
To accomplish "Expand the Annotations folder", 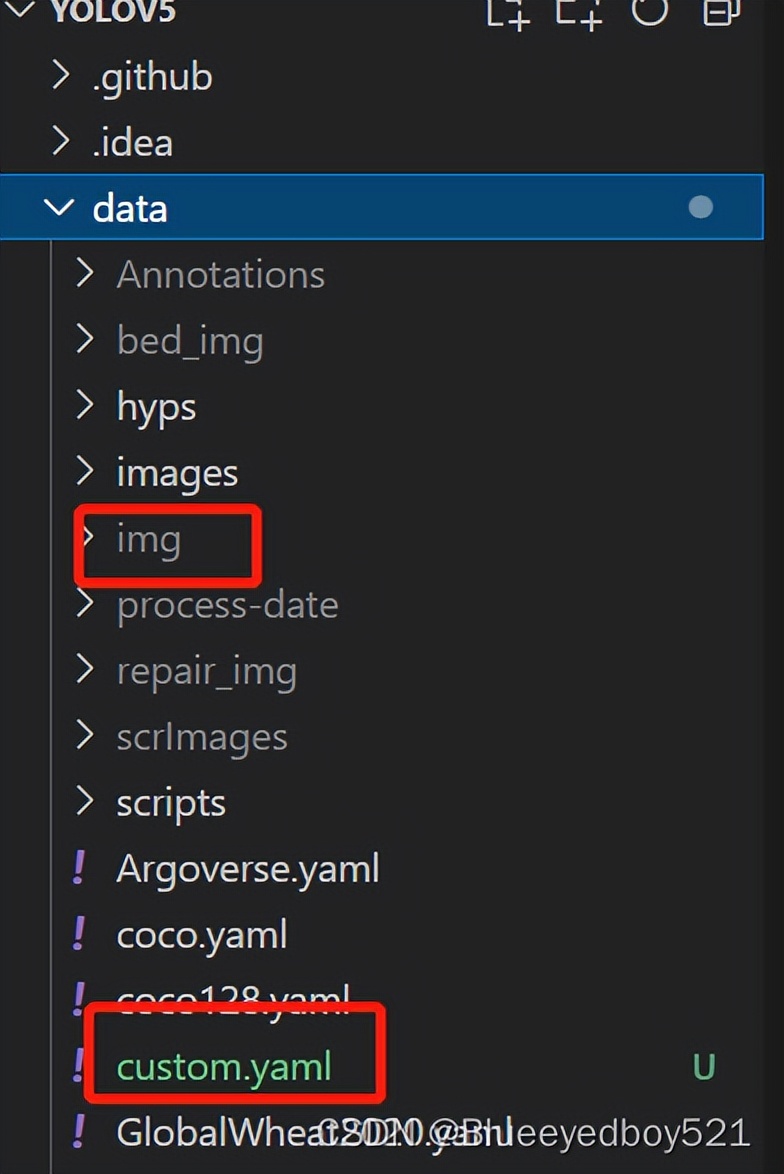I will point(85,274).
